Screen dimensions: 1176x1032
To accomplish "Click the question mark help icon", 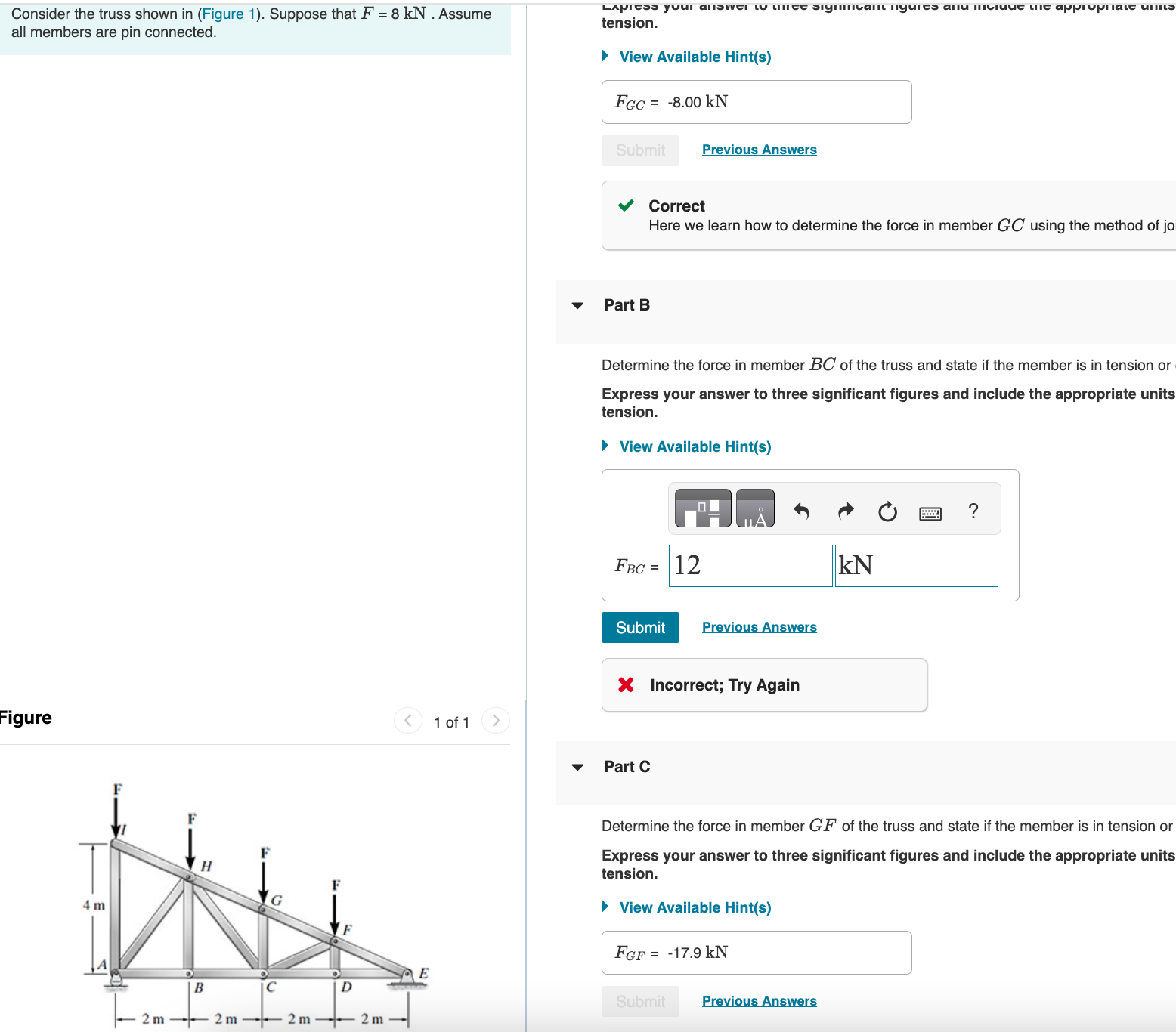I will tap(973, 511).
